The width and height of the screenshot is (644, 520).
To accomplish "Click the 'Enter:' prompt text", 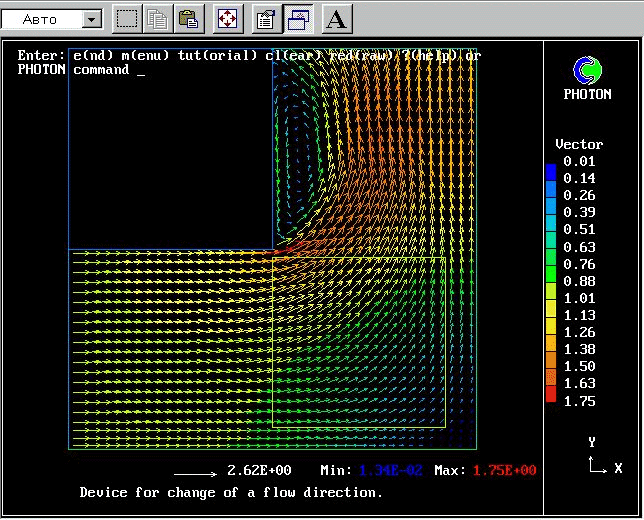I will [x=41, y=55].
